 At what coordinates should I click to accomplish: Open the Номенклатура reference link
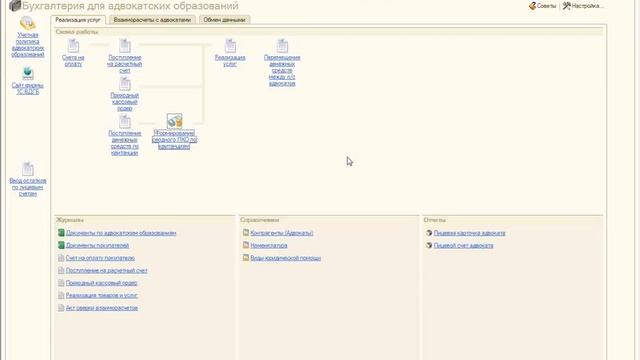(269, 246)
